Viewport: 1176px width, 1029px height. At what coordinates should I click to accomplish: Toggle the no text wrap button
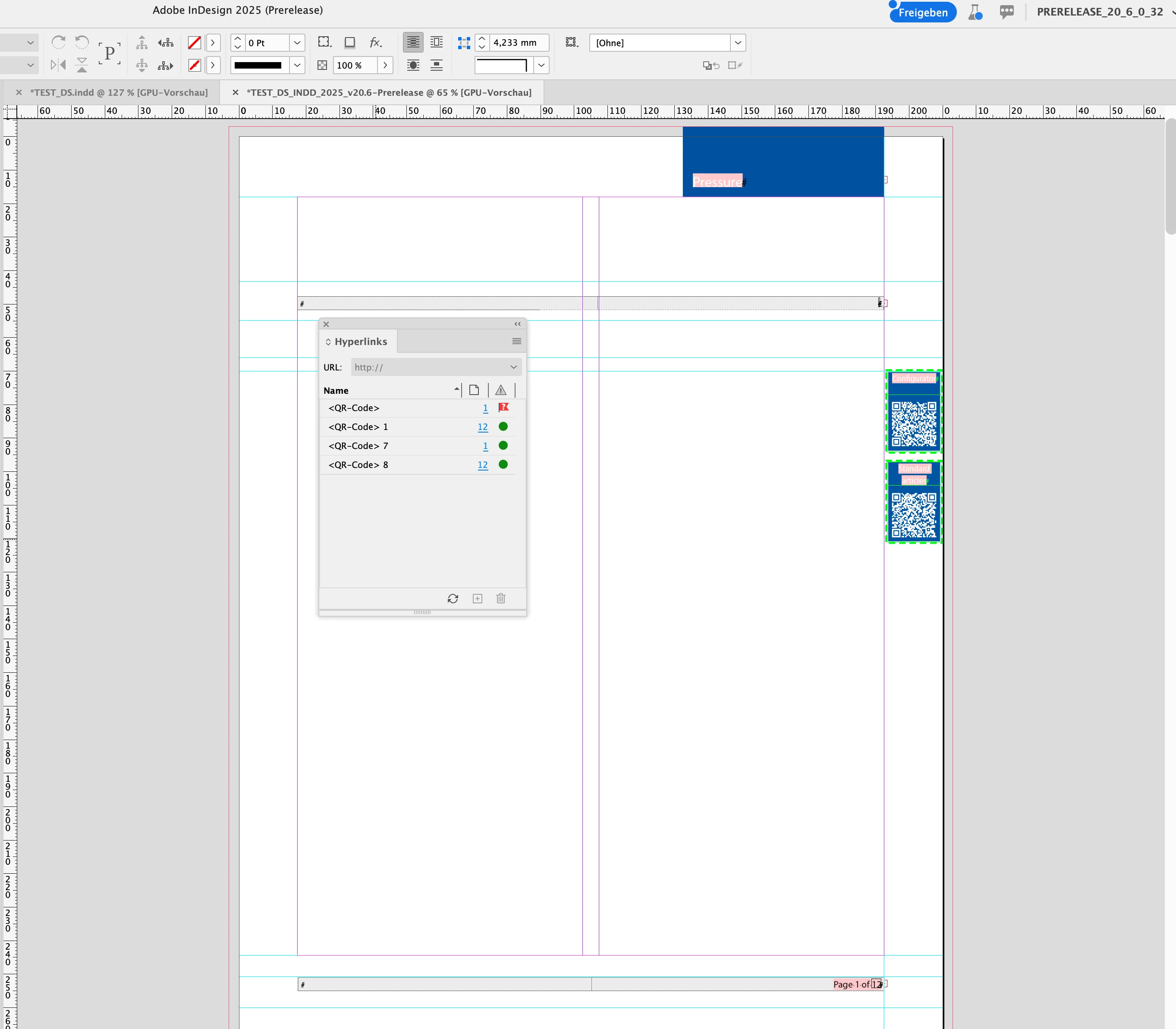413,42
